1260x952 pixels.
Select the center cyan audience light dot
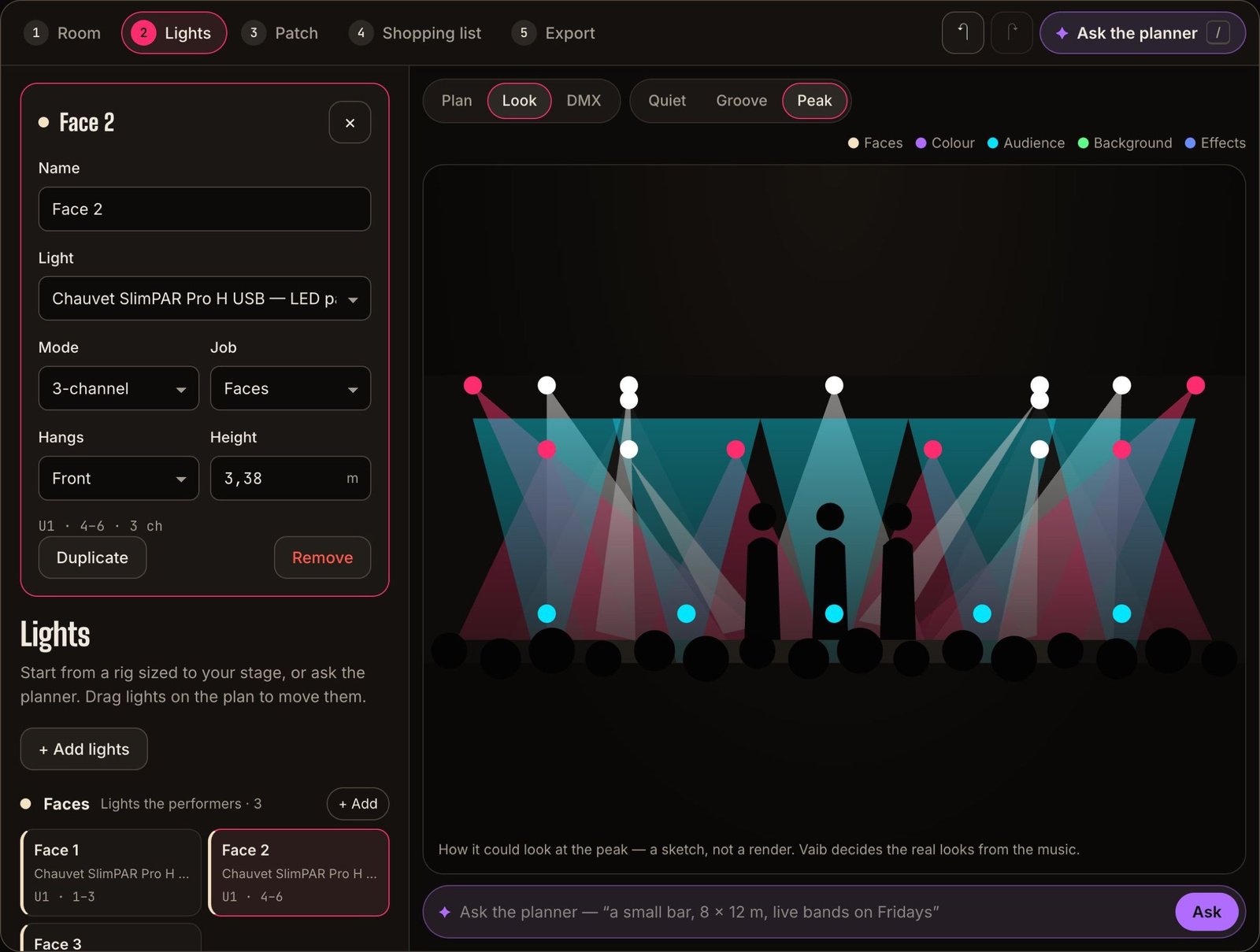coord(834,613)
